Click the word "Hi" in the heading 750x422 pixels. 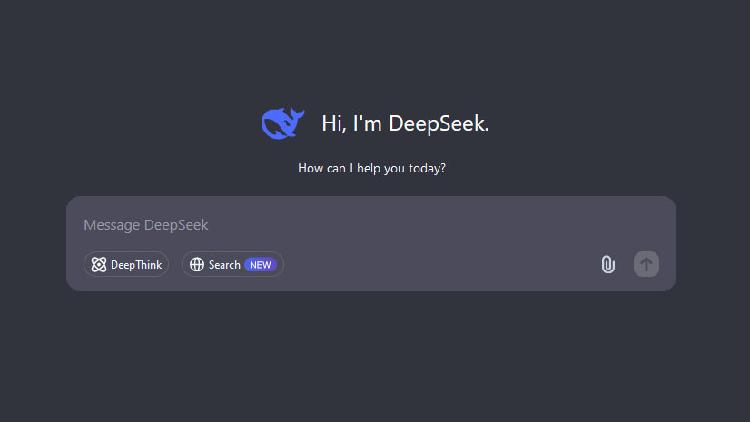pos(331,124)
